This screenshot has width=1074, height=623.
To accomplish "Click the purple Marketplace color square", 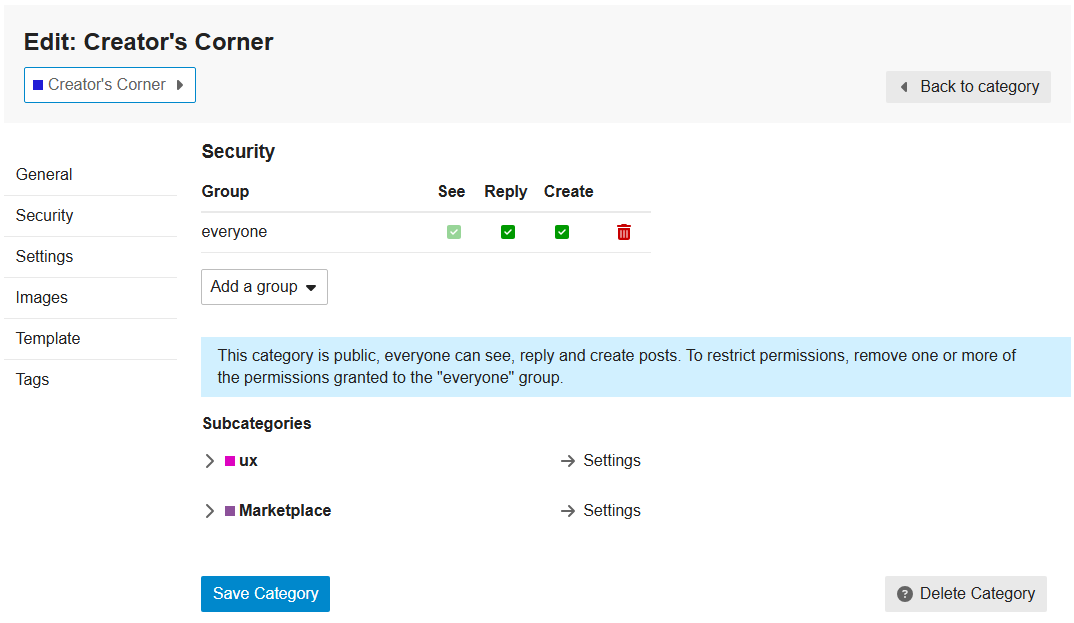I will pyautogui.click(x=230, y=511).
